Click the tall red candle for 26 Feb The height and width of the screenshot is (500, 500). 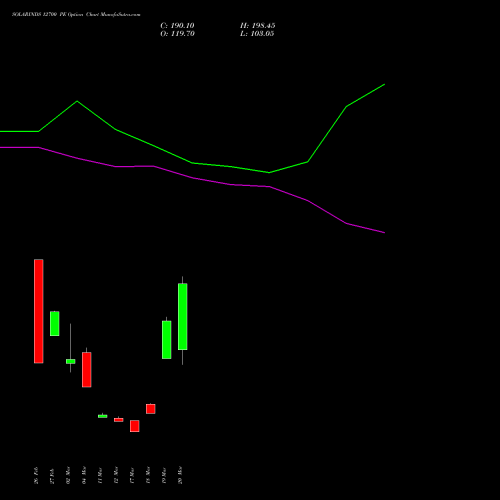tap(39, 311)
